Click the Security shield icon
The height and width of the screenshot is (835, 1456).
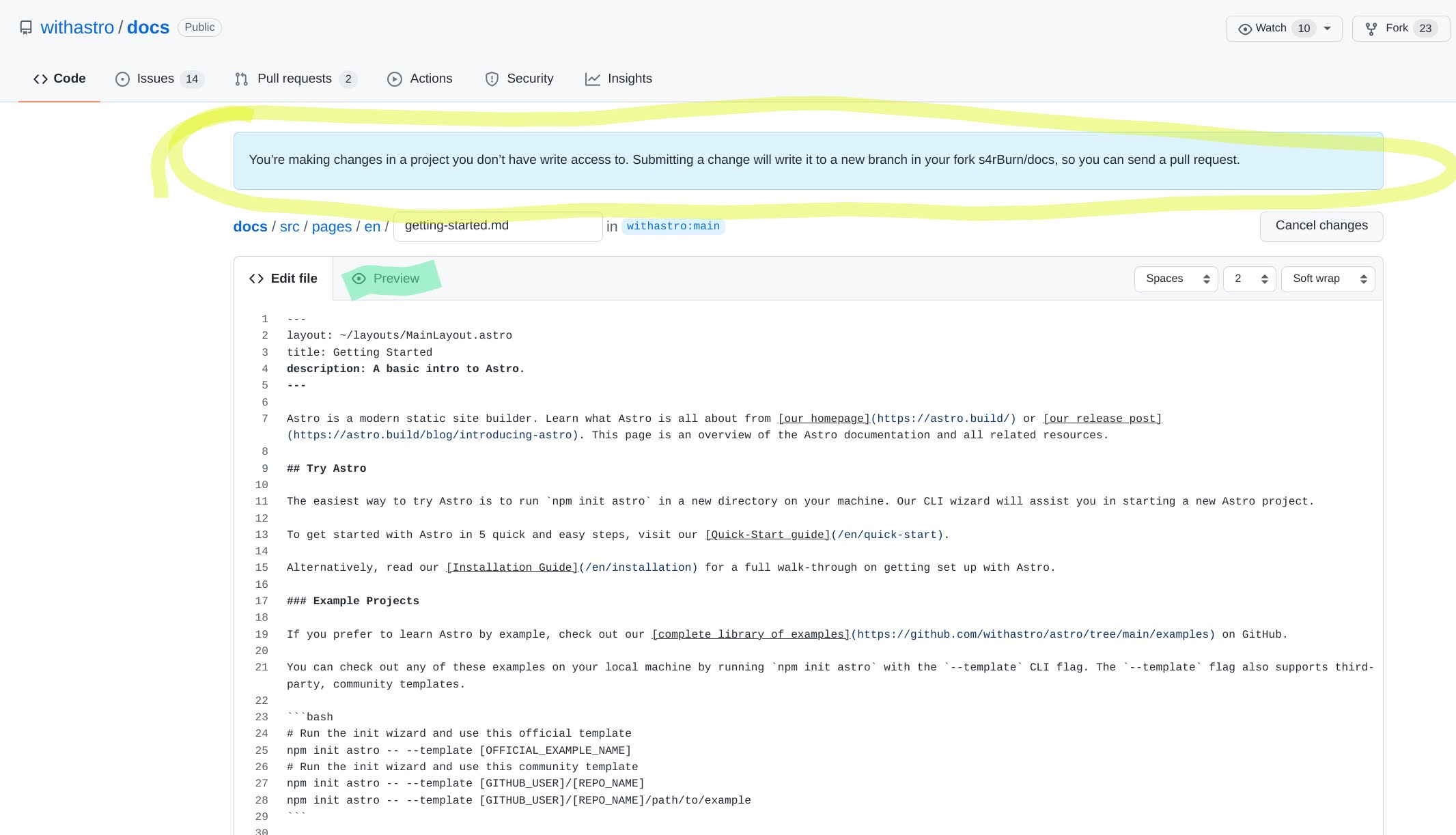pos(492,79)
